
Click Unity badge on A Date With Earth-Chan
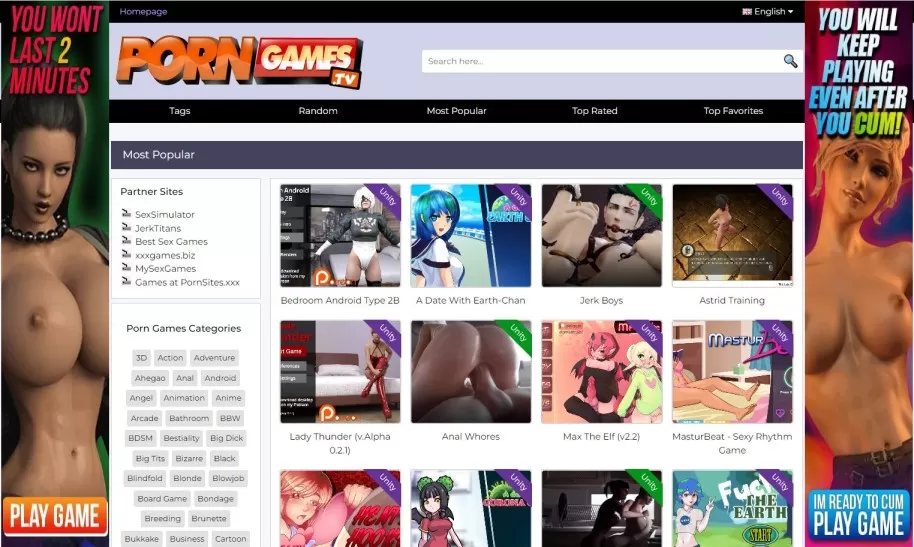pyautogui.click(x=517, y=199)
